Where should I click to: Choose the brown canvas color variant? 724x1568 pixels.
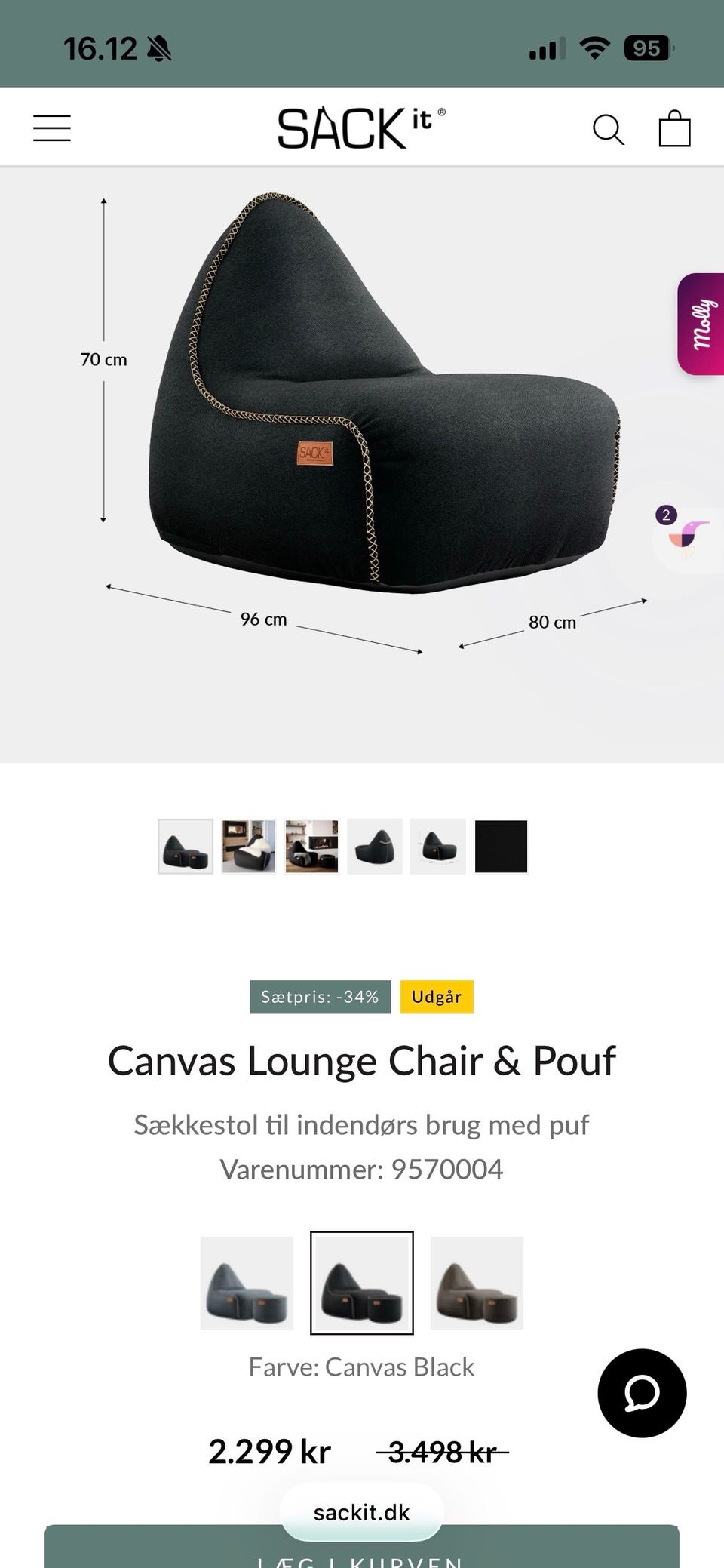(x=477, y=1283)
